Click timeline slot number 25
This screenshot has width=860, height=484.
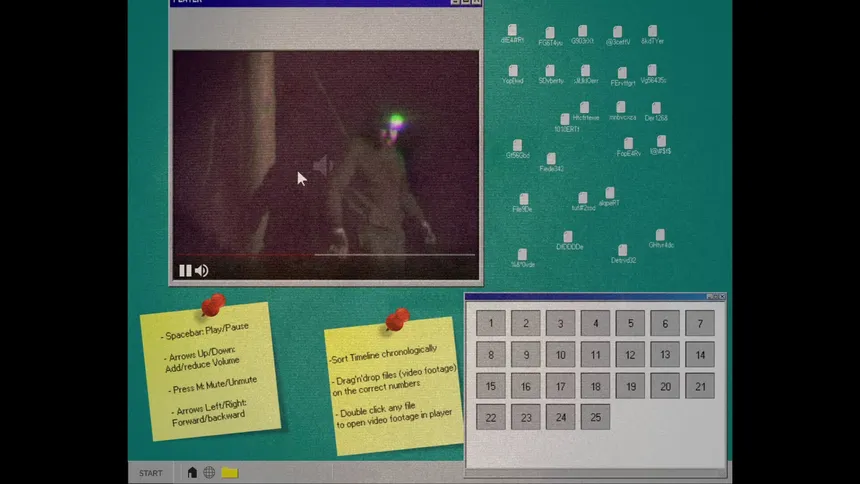coord(595,417)
